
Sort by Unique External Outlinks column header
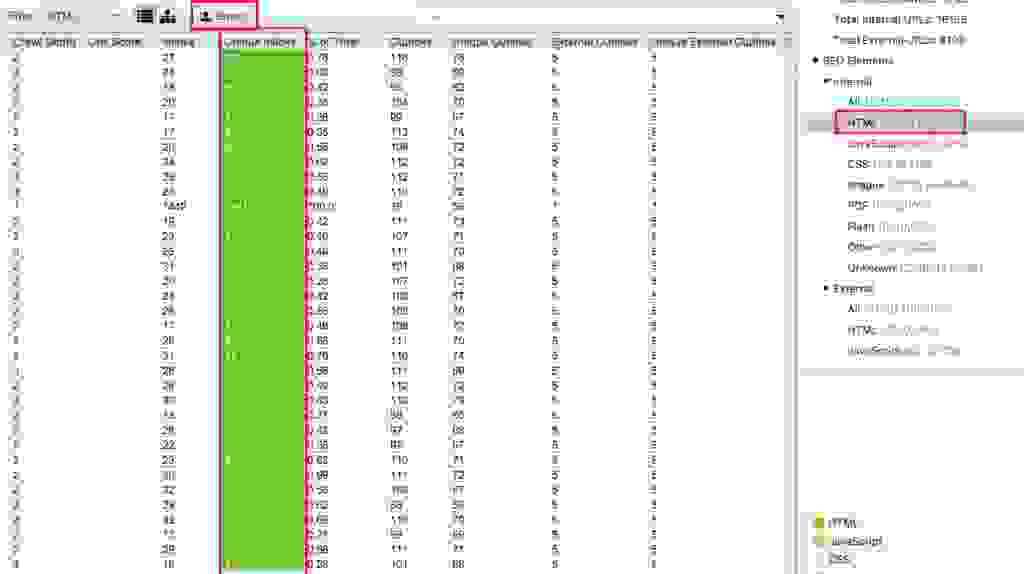coord(713,42)
